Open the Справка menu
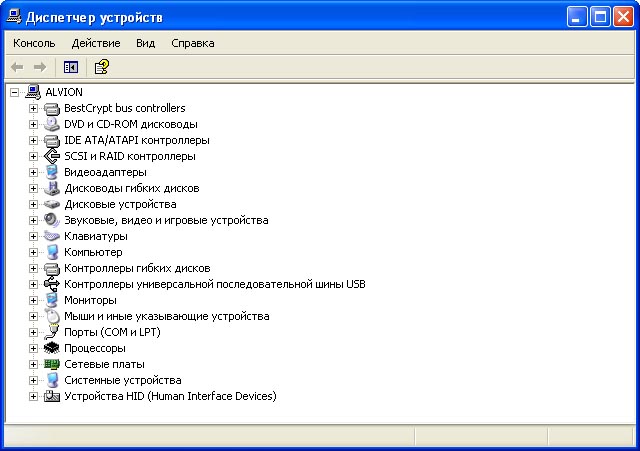Image resolution: width=640 pixels, height=451 pixels. coord(193,43)
